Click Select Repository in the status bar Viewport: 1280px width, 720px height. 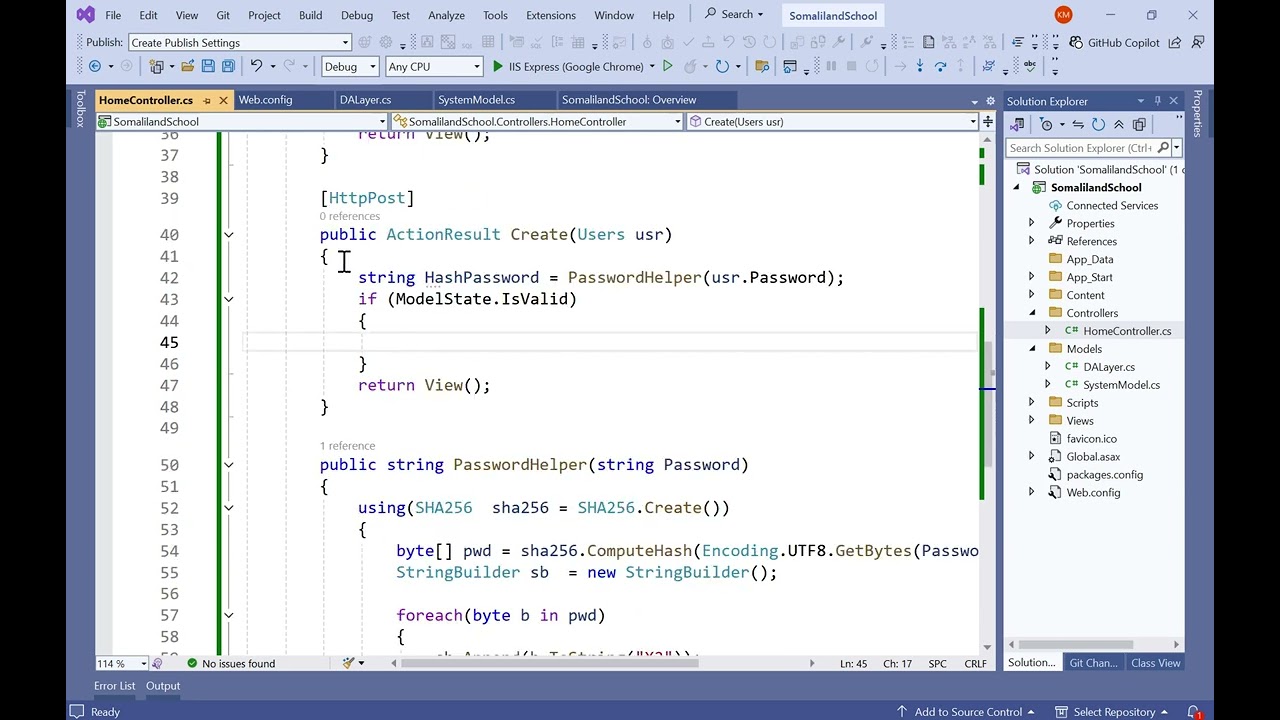pos(1112,712)
